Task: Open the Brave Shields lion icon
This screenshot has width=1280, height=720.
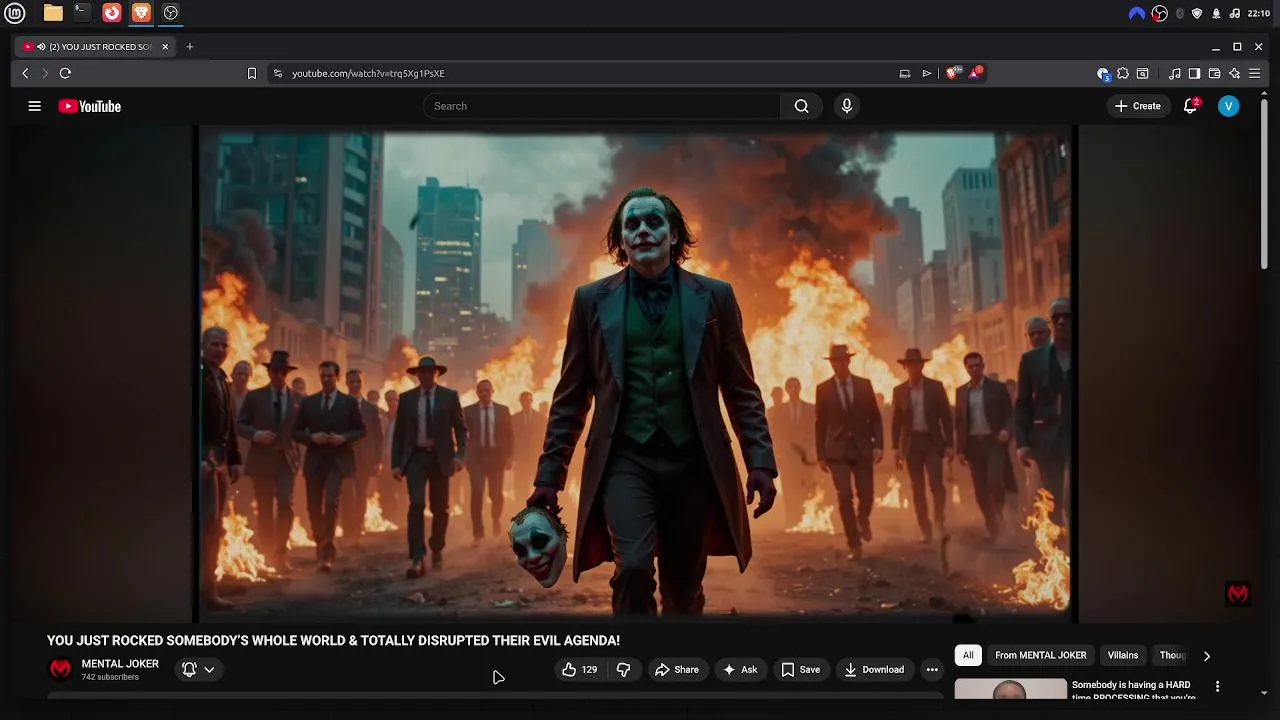Action: pos(952,73)
